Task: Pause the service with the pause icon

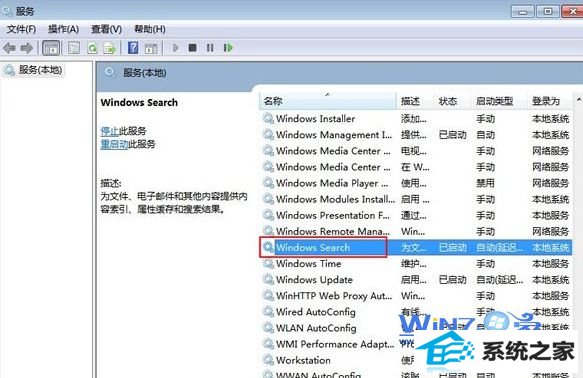Action: pos(210,48)
